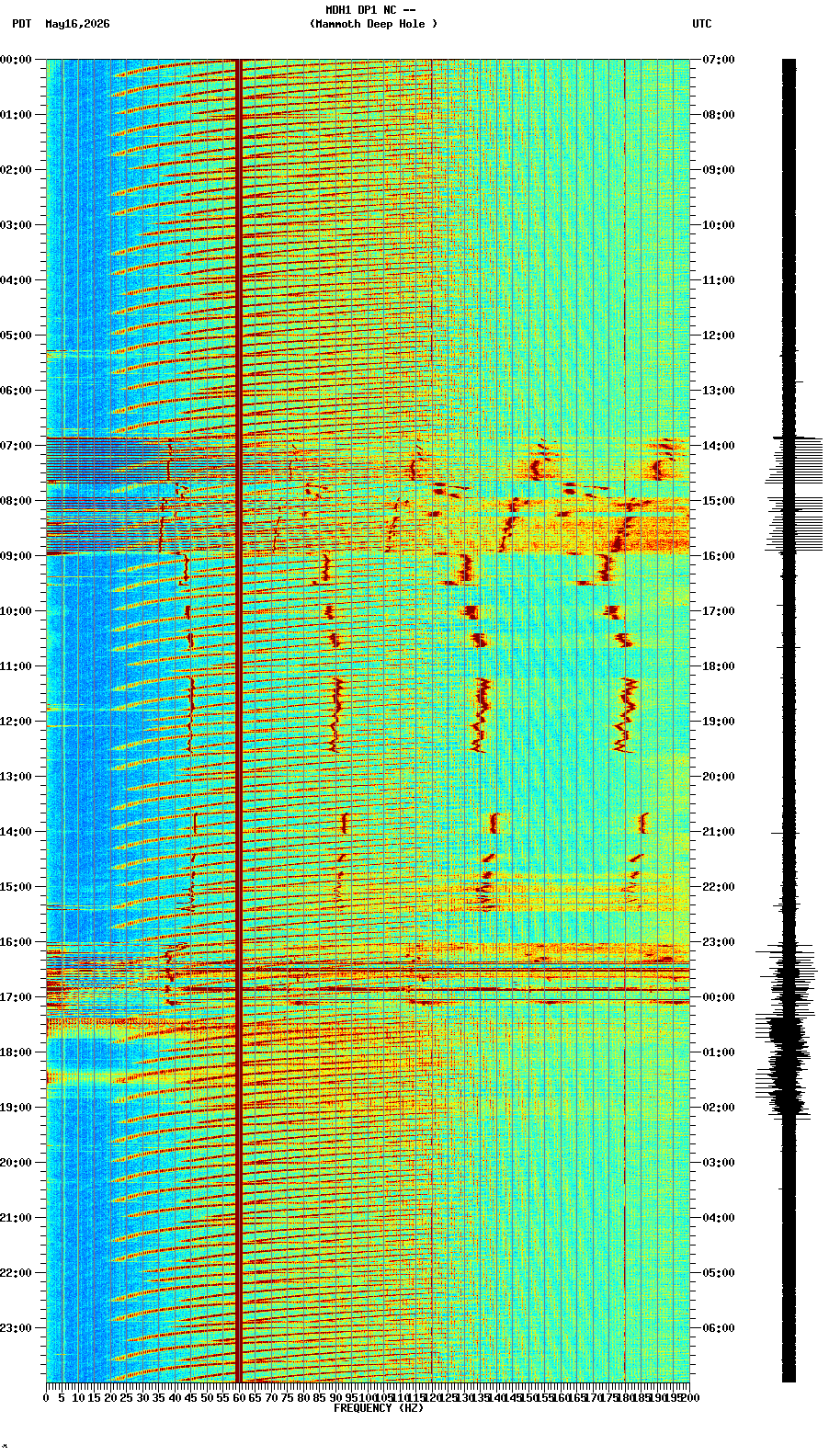
Task: Click '14:00' on the UTC time axis
Action: (x=719, y=446)
